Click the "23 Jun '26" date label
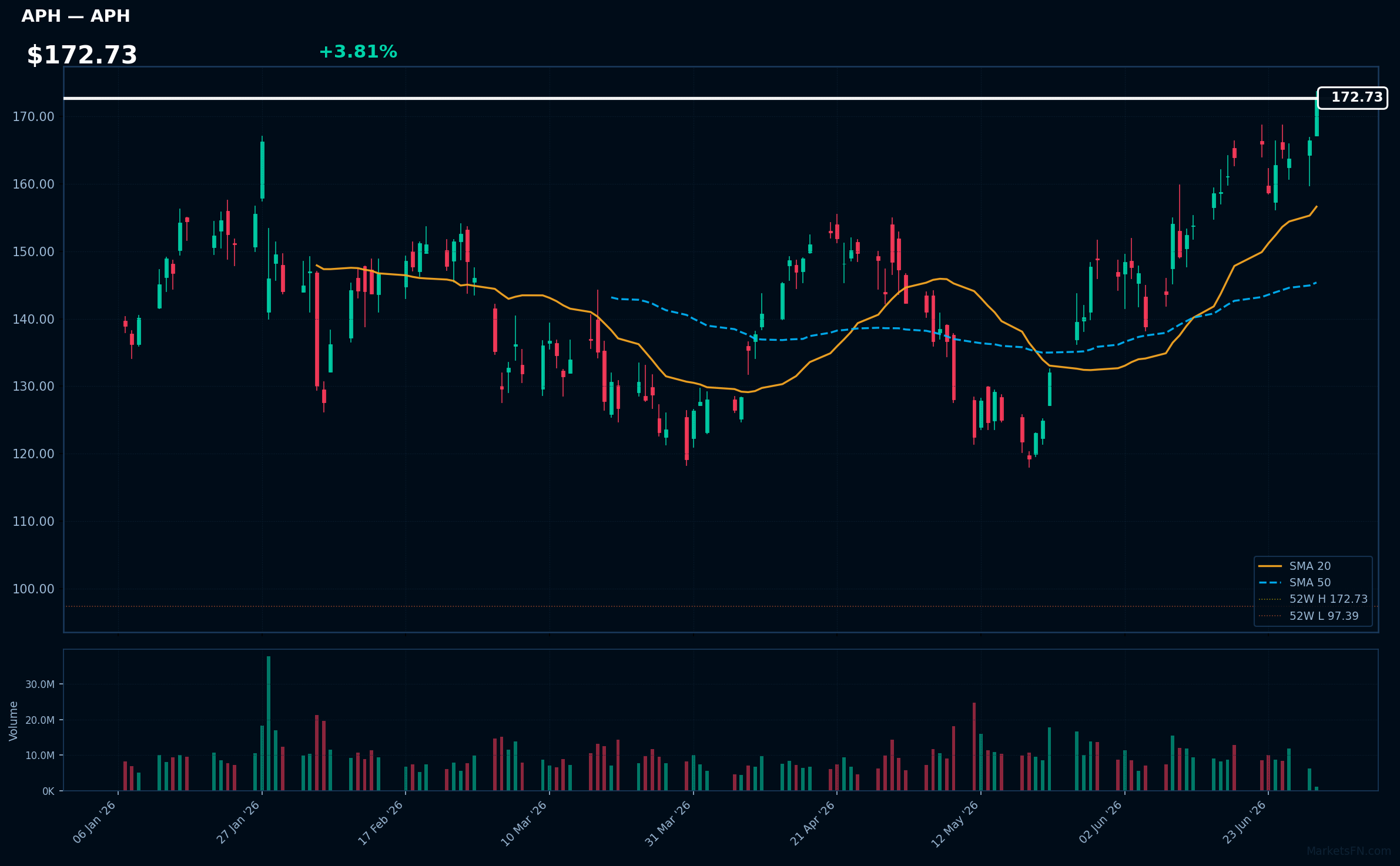Screen dimensions: 1400x866 tap(1245, 822)
